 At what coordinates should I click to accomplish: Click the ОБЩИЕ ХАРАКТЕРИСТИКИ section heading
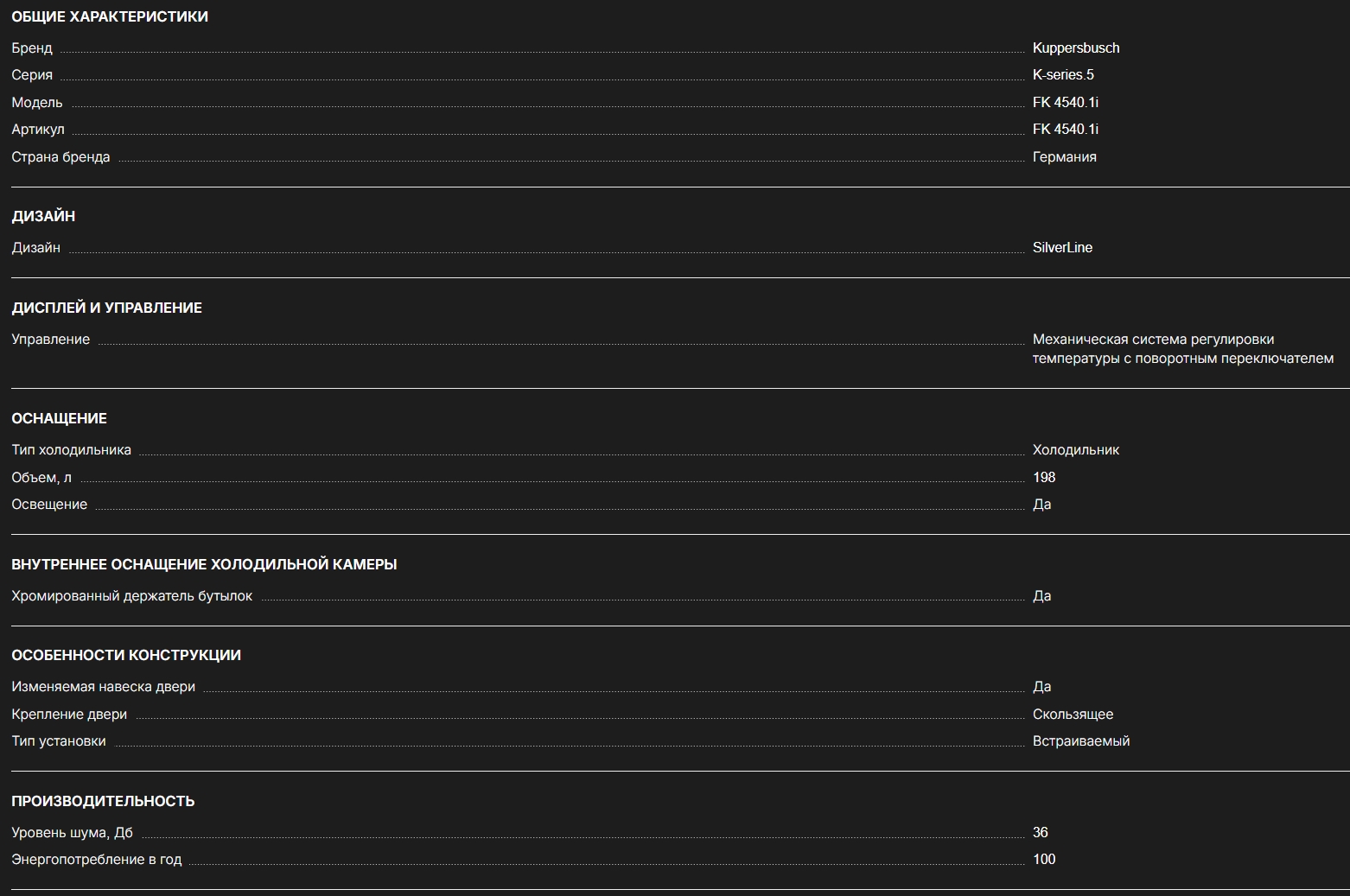(110, 16)
